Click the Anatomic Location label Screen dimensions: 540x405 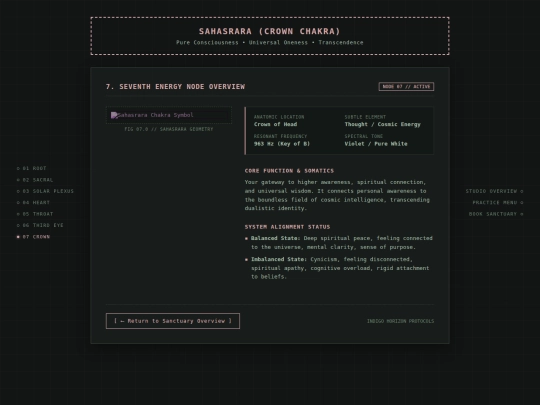[x=279, y=117]
